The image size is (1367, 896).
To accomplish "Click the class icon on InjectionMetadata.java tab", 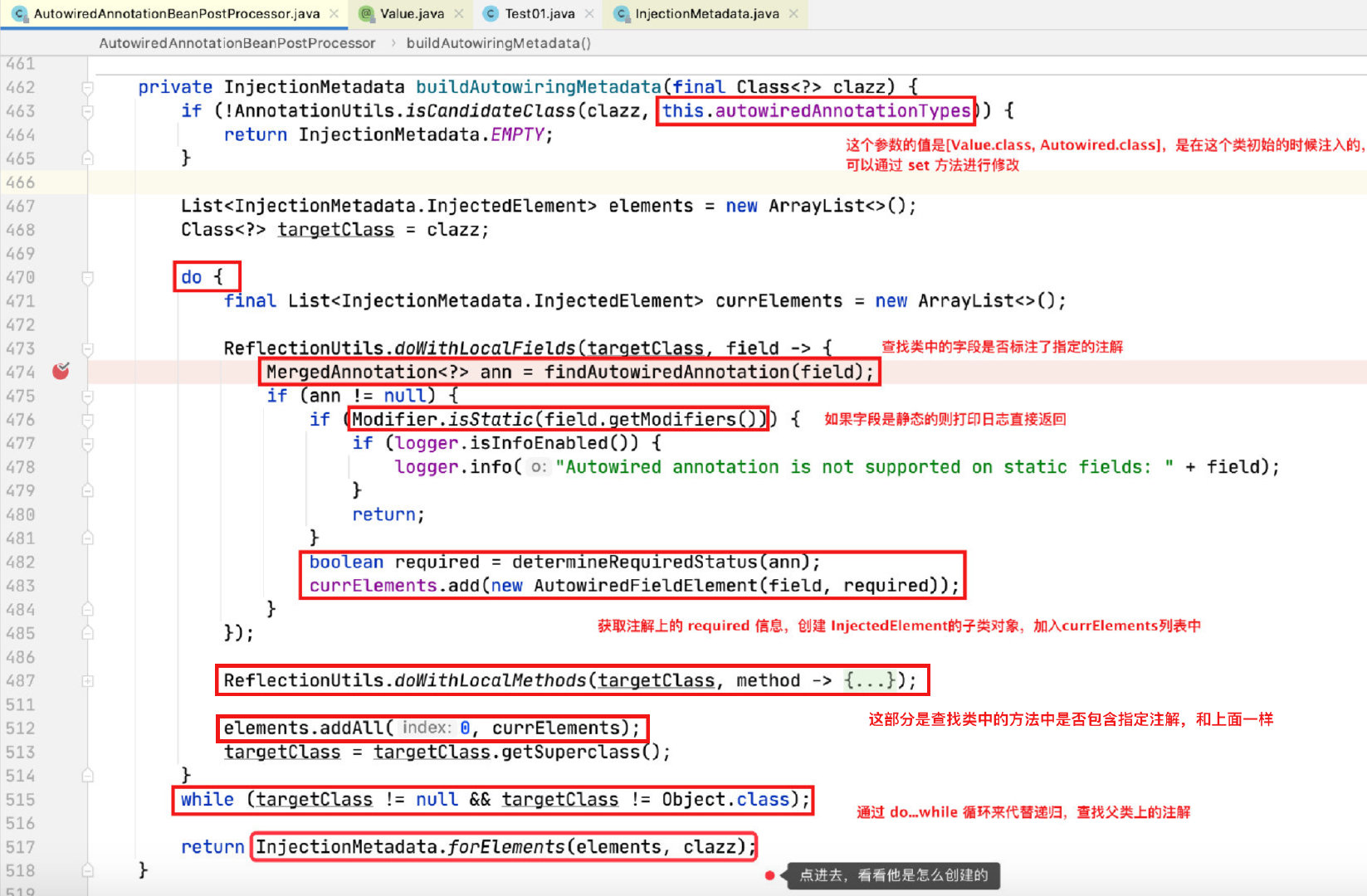I will [x=621, y=14].
